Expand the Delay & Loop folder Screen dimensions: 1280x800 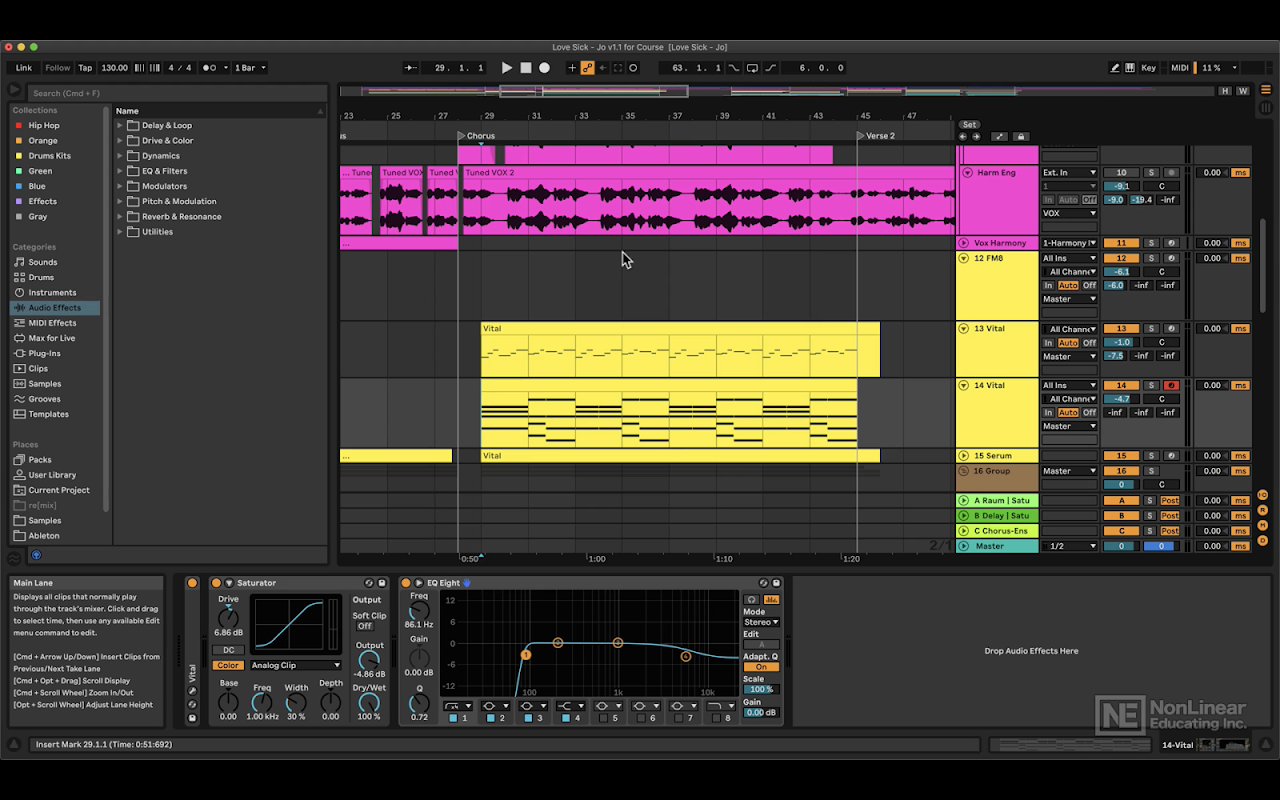click(x=120, y=126)
